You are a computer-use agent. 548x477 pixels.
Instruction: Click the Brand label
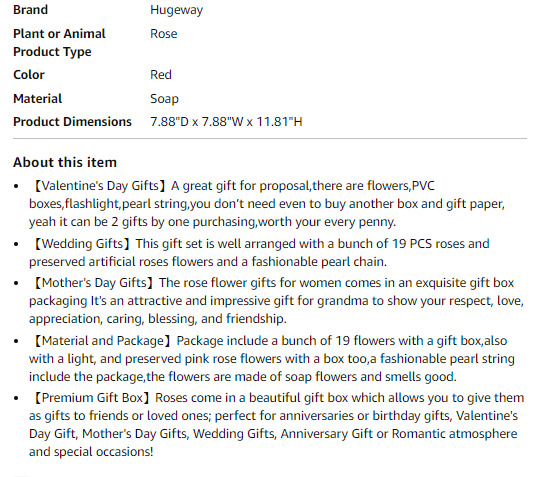tap(30, 10)
